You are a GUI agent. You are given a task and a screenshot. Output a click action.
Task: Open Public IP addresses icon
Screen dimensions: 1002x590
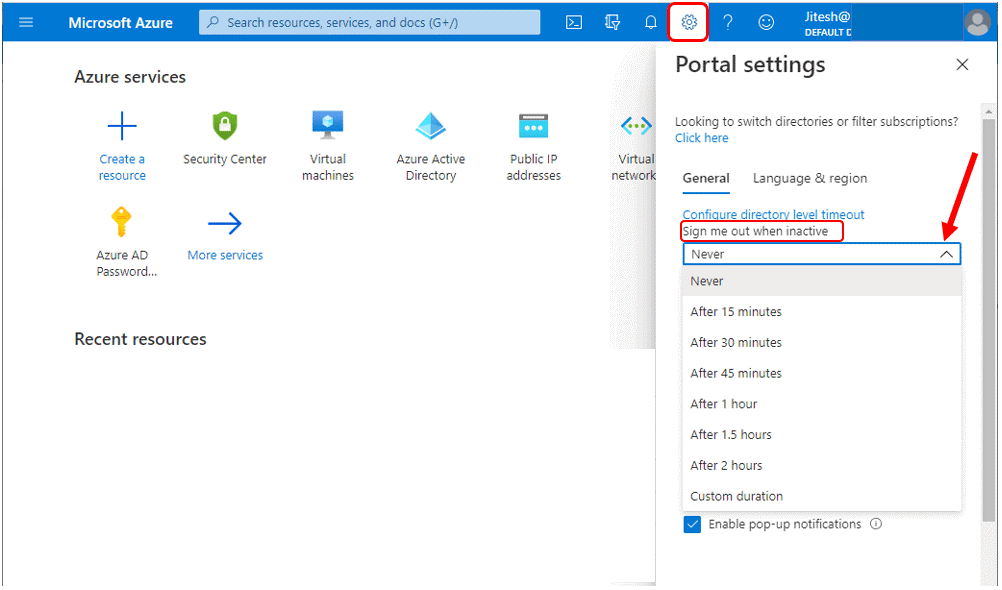(x=534, y=125)
